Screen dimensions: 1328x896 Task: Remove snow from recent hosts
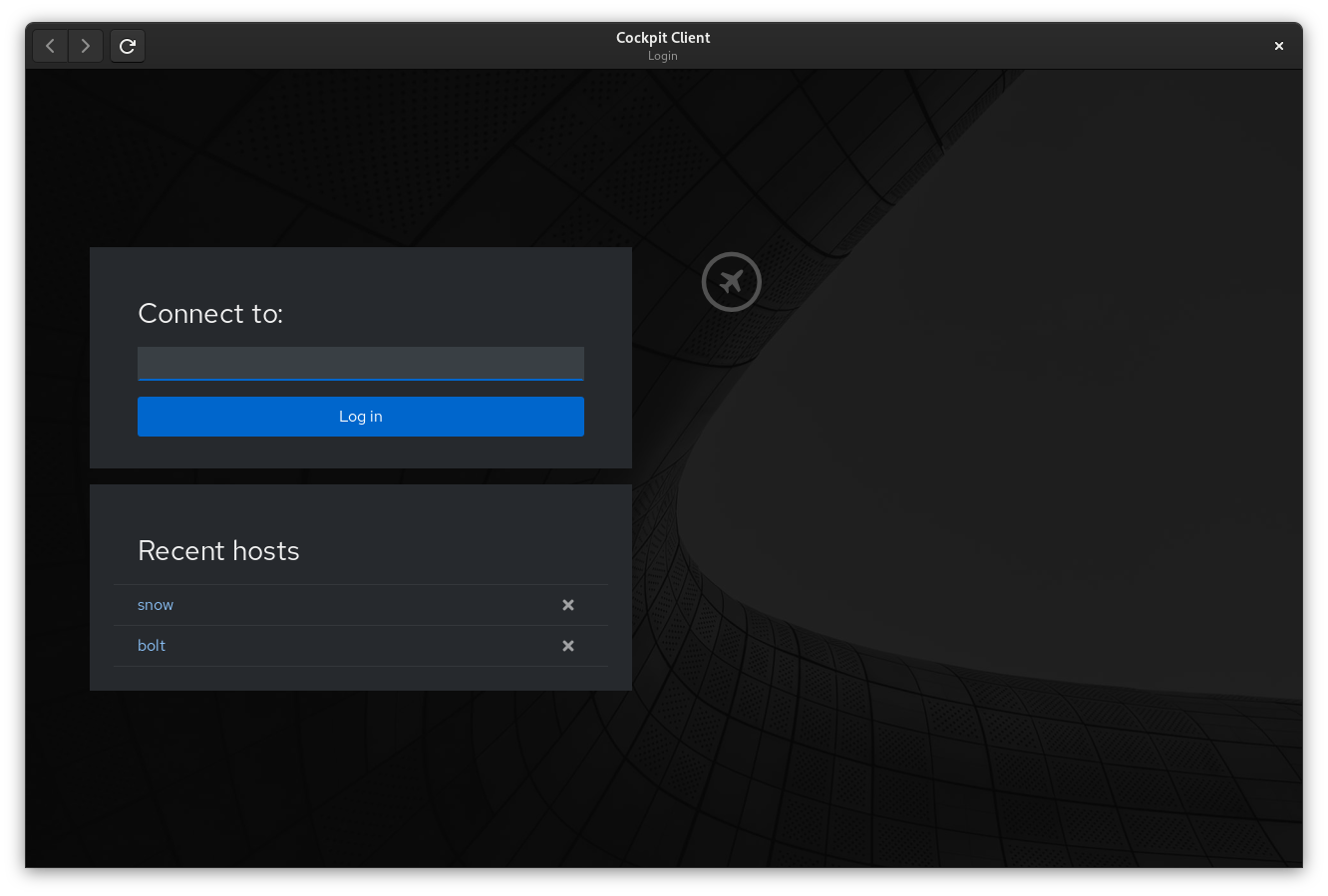(x=568, y=605)
